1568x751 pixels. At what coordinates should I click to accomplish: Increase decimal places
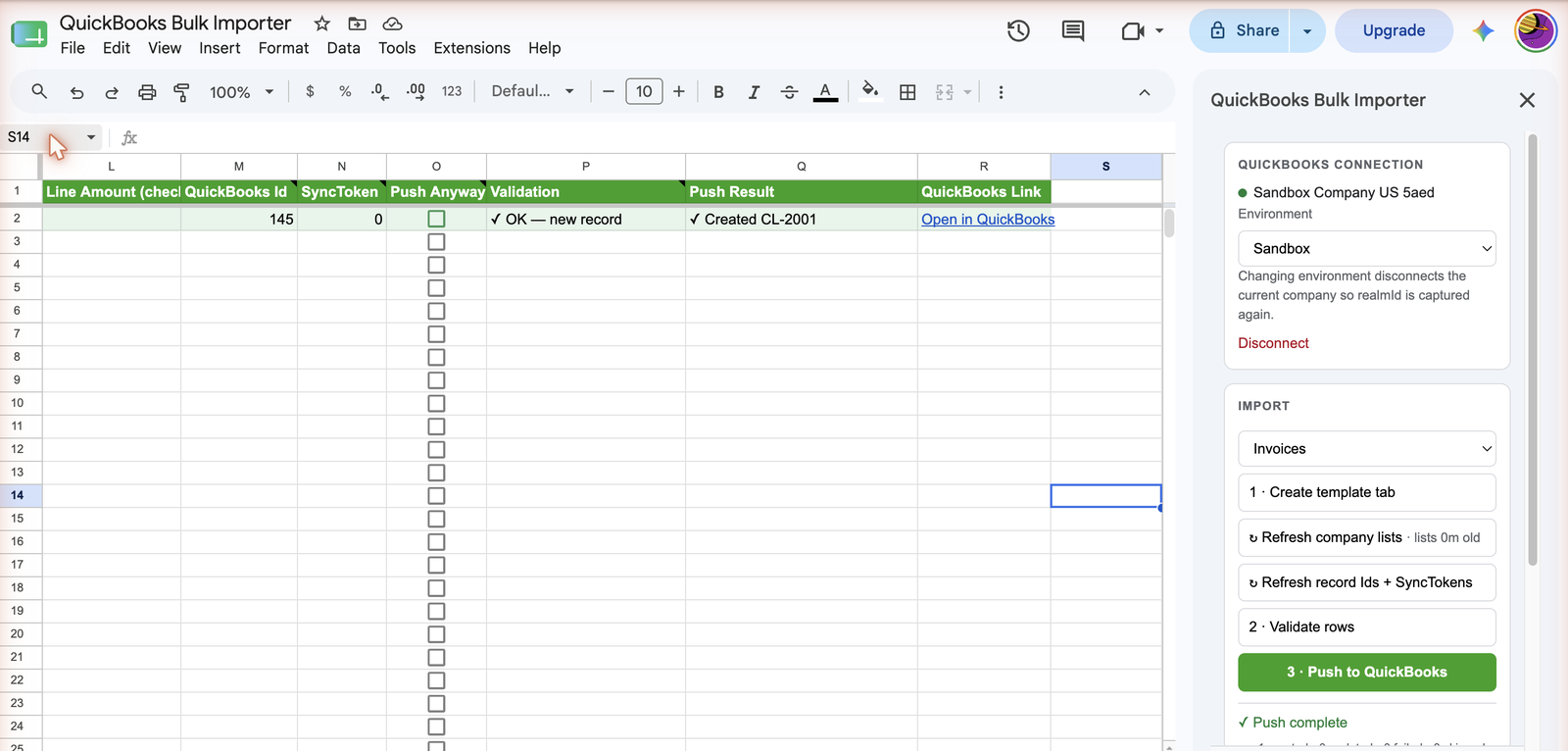click(416, 91)
